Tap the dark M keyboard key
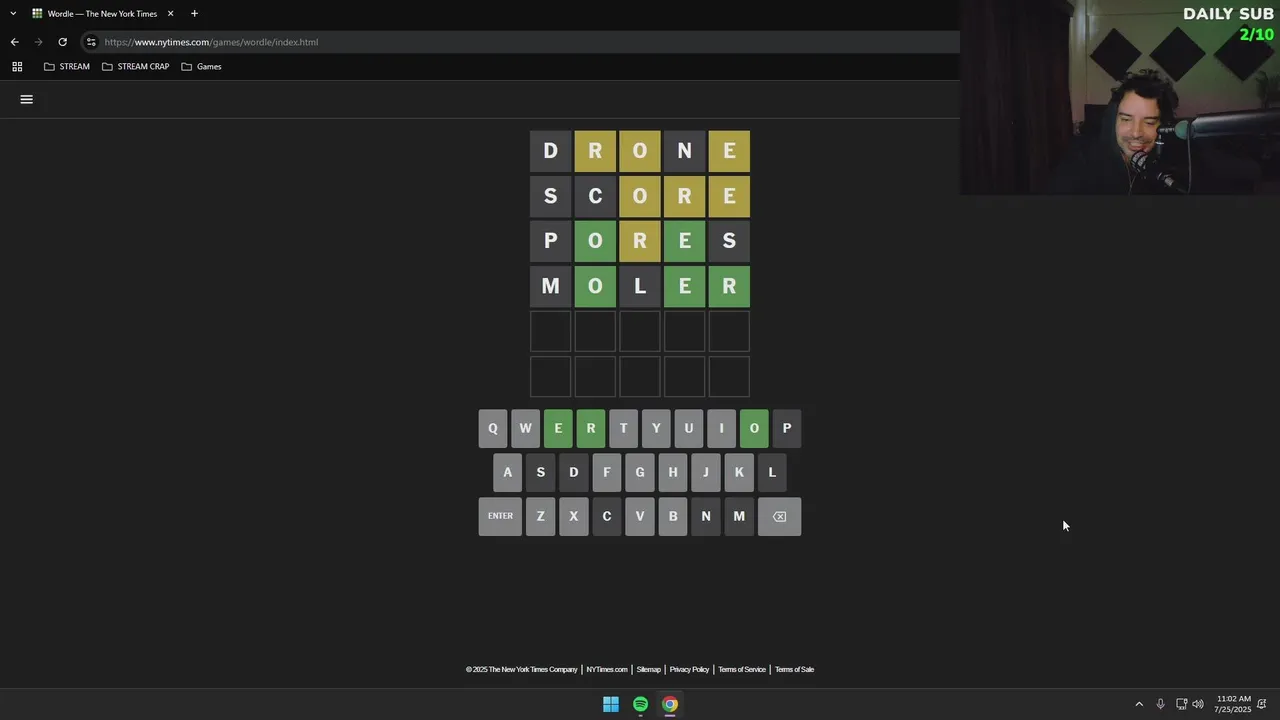Image resolution: width=1280 pixels, height=720 pixels. pos(739,516)
